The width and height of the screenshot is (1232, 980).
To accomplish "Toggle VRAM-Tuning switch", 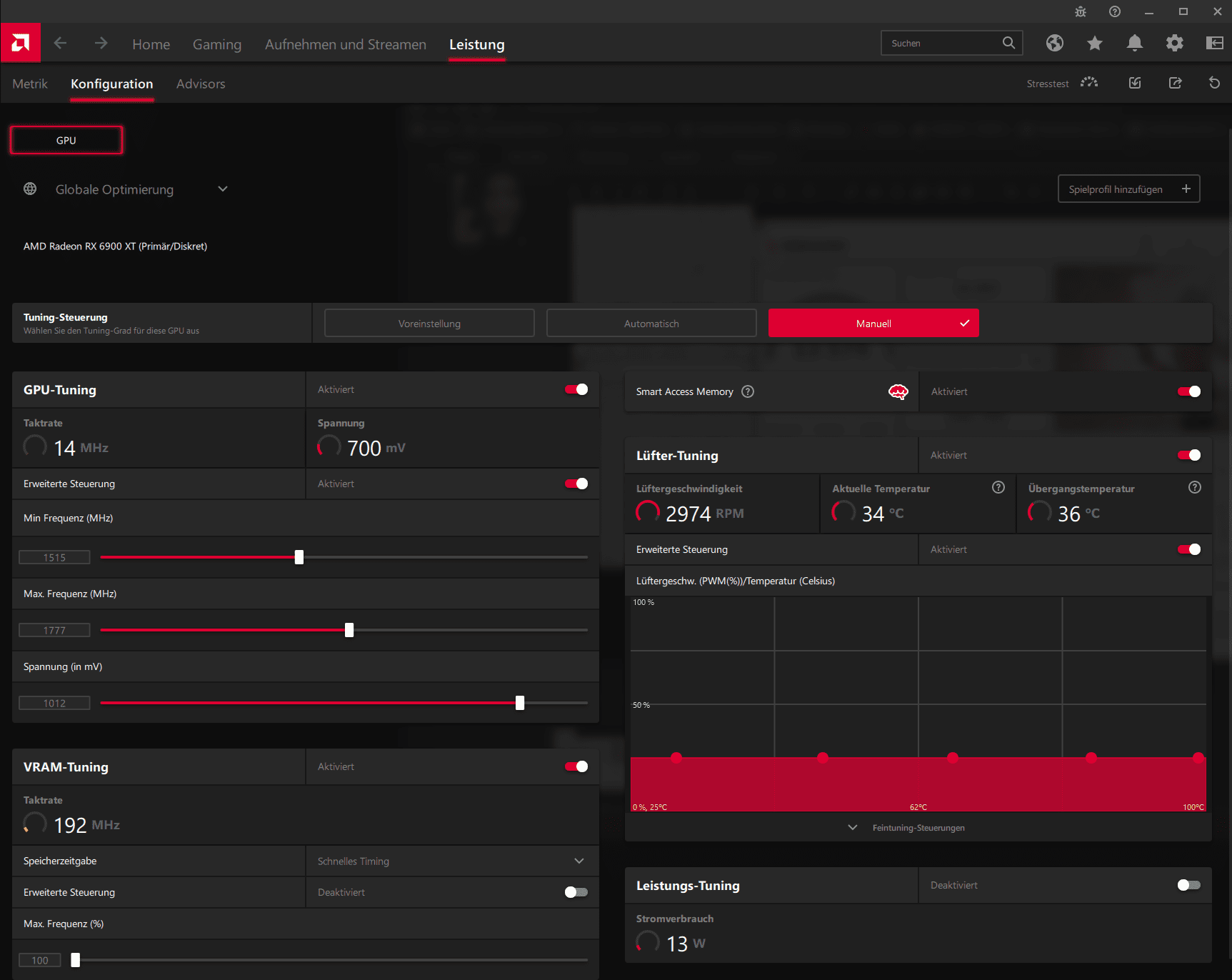I will 576,766.
